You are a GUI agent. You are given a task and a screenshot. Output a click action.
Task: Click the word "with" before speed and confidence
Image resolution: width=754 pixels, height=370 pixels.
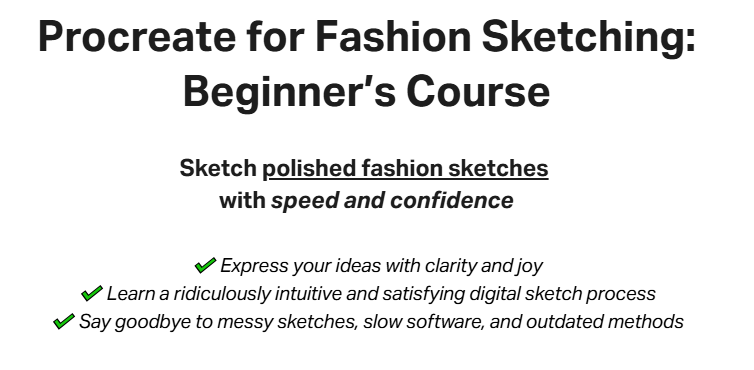coord(242,201)
